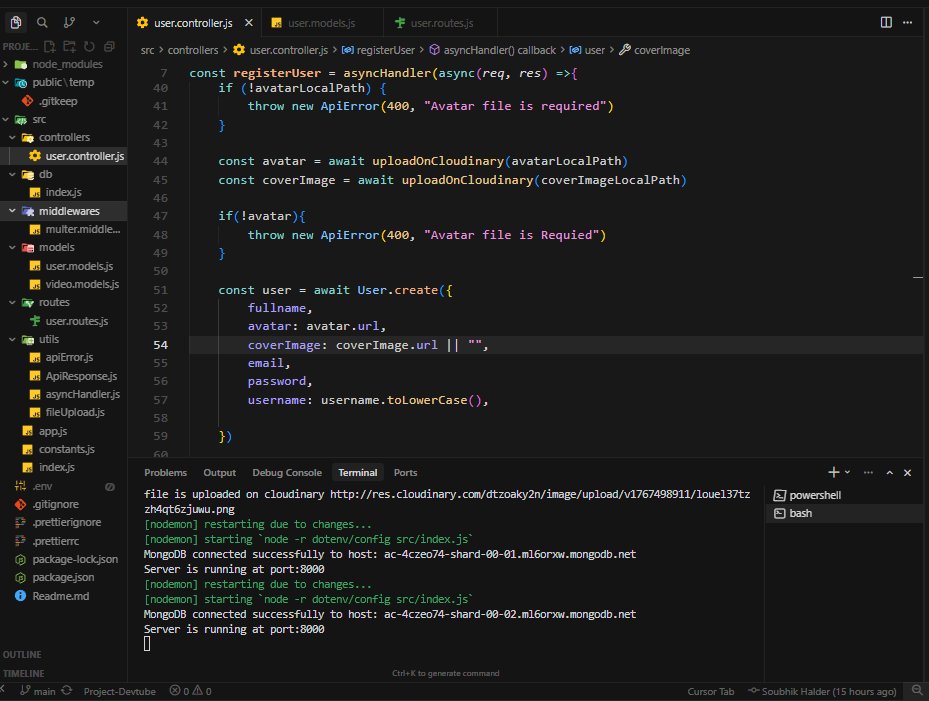The image size is (929, 701).
Task: Select the bash terminal session
Action: (x=845, y=513)
